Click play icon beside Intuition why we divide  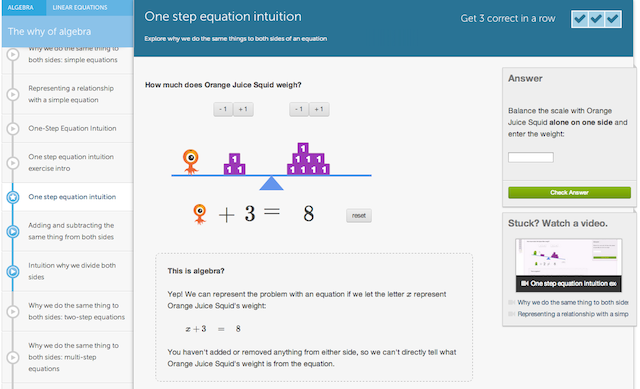(x=13, y=271)
